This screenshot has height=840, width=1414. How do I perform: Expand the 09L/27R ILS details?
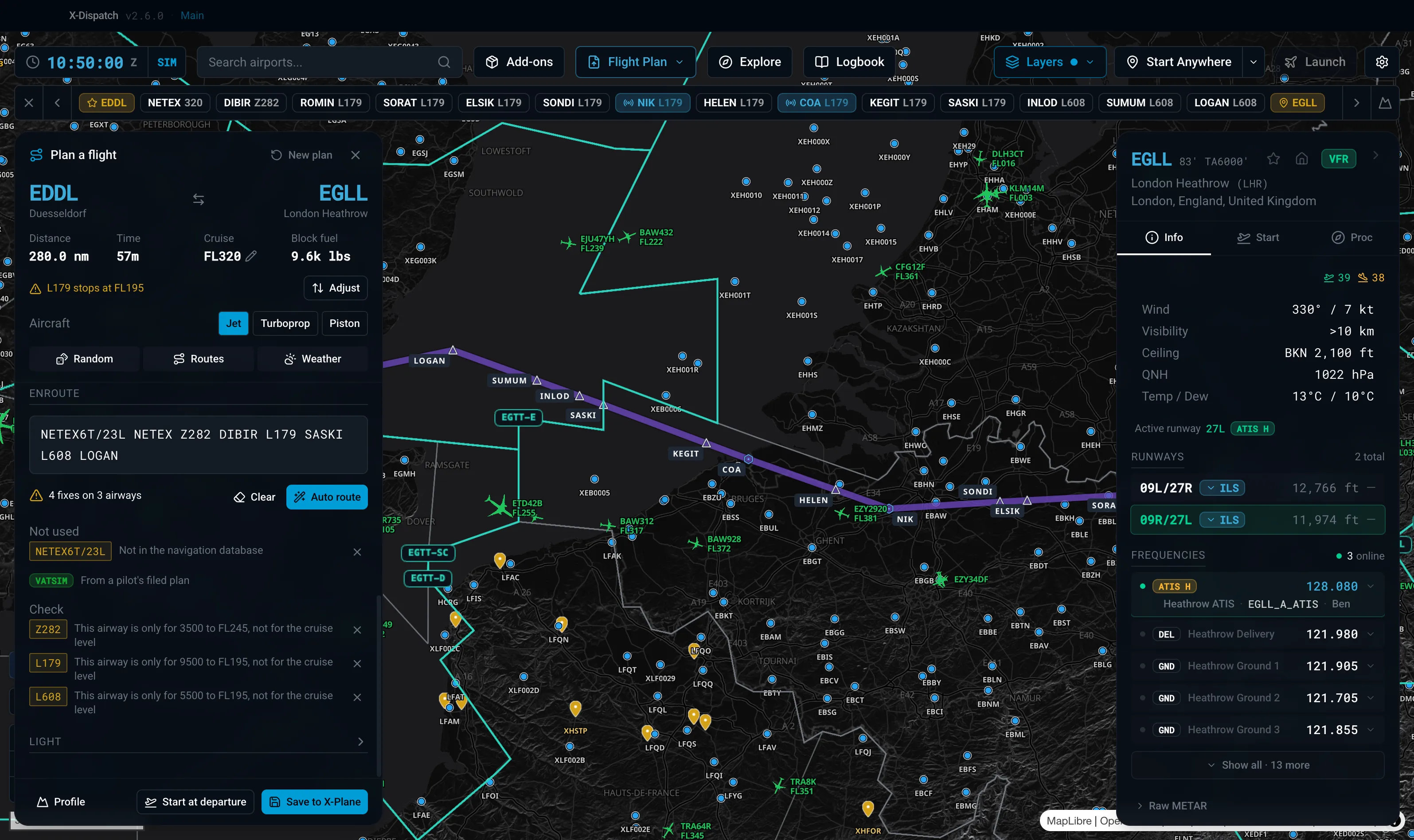pyautogui.click(x=1222, y=488)
